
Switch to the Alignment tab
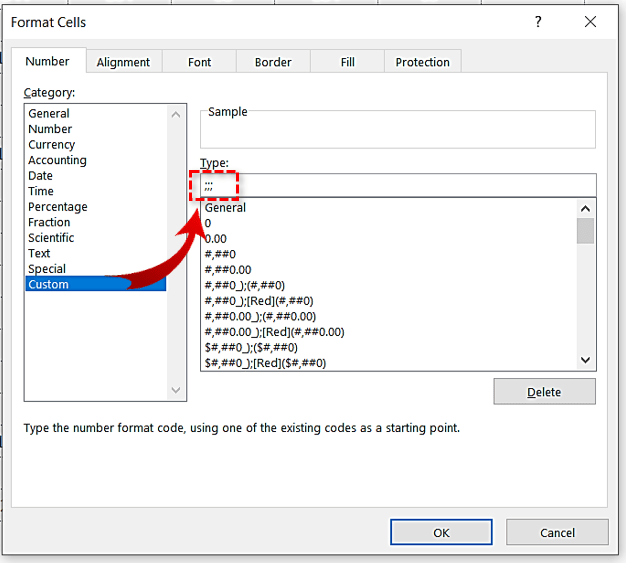point(123,62)
